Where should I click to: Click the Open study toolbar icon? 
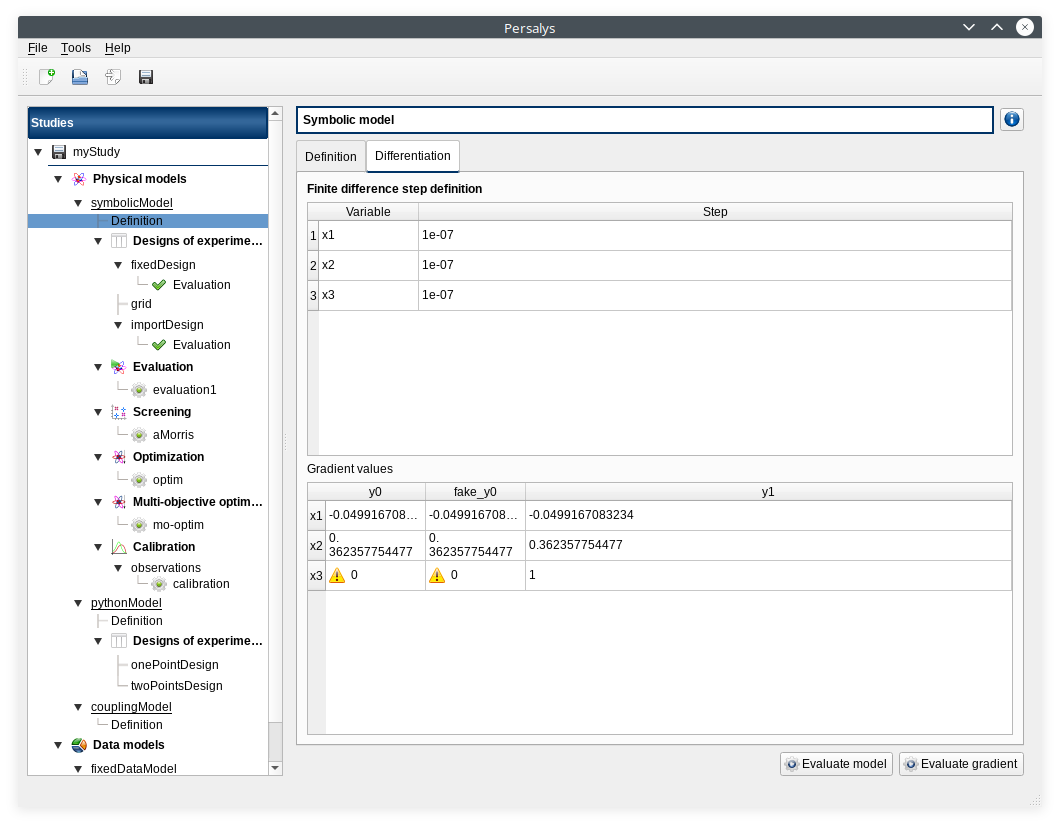pos(80,77)
